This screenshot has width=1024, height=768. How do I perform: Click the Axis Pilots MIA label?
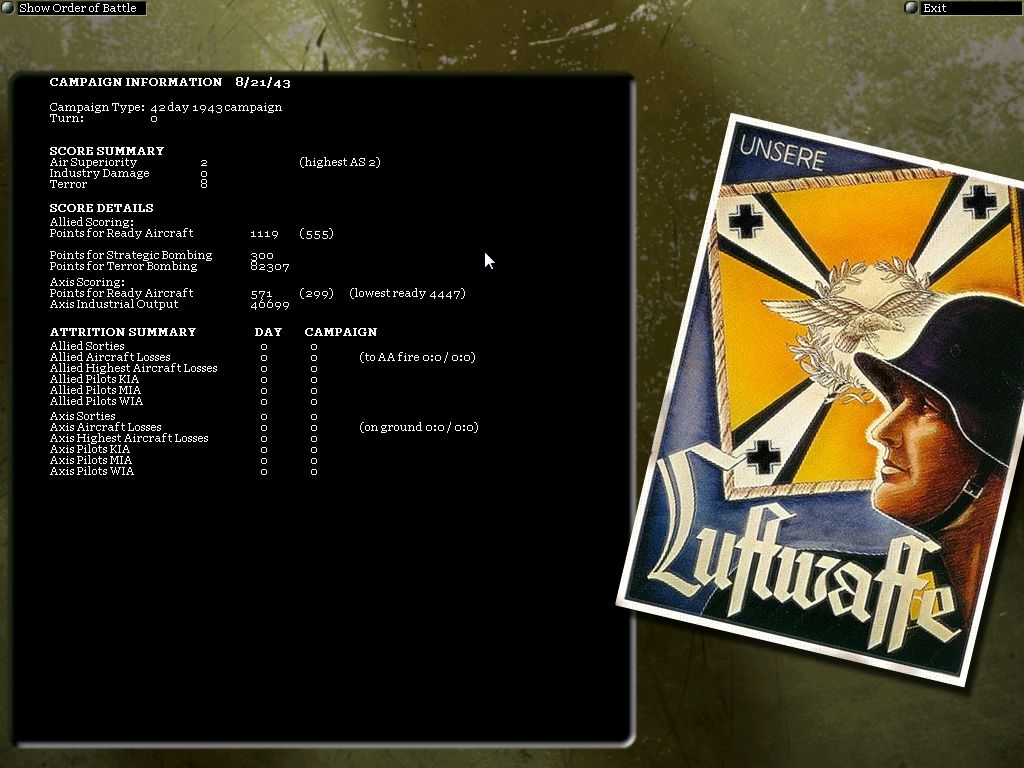pos(91,460)
